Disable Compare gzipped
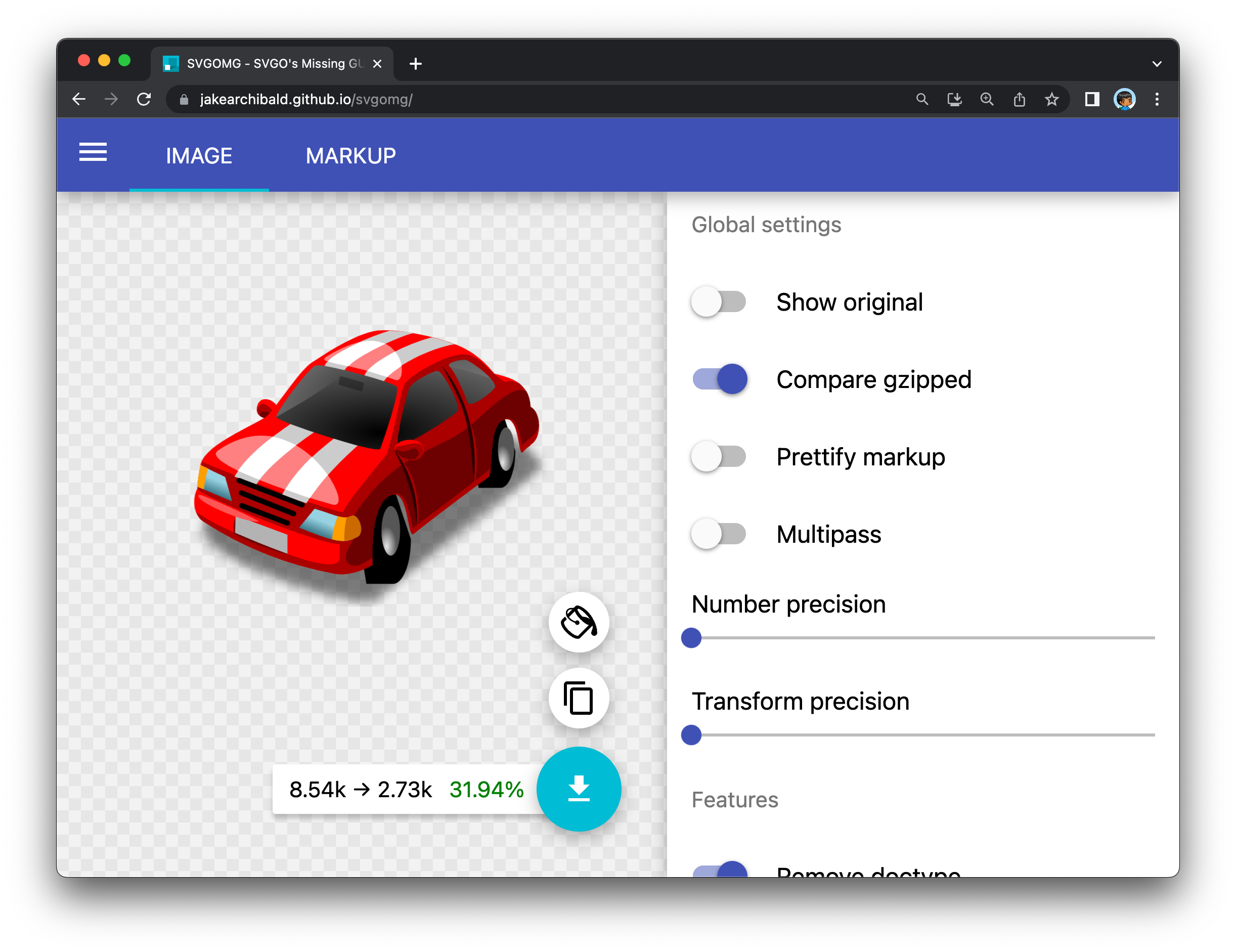1236x952 pixels. pyautogui.click(x=720, y=379)
